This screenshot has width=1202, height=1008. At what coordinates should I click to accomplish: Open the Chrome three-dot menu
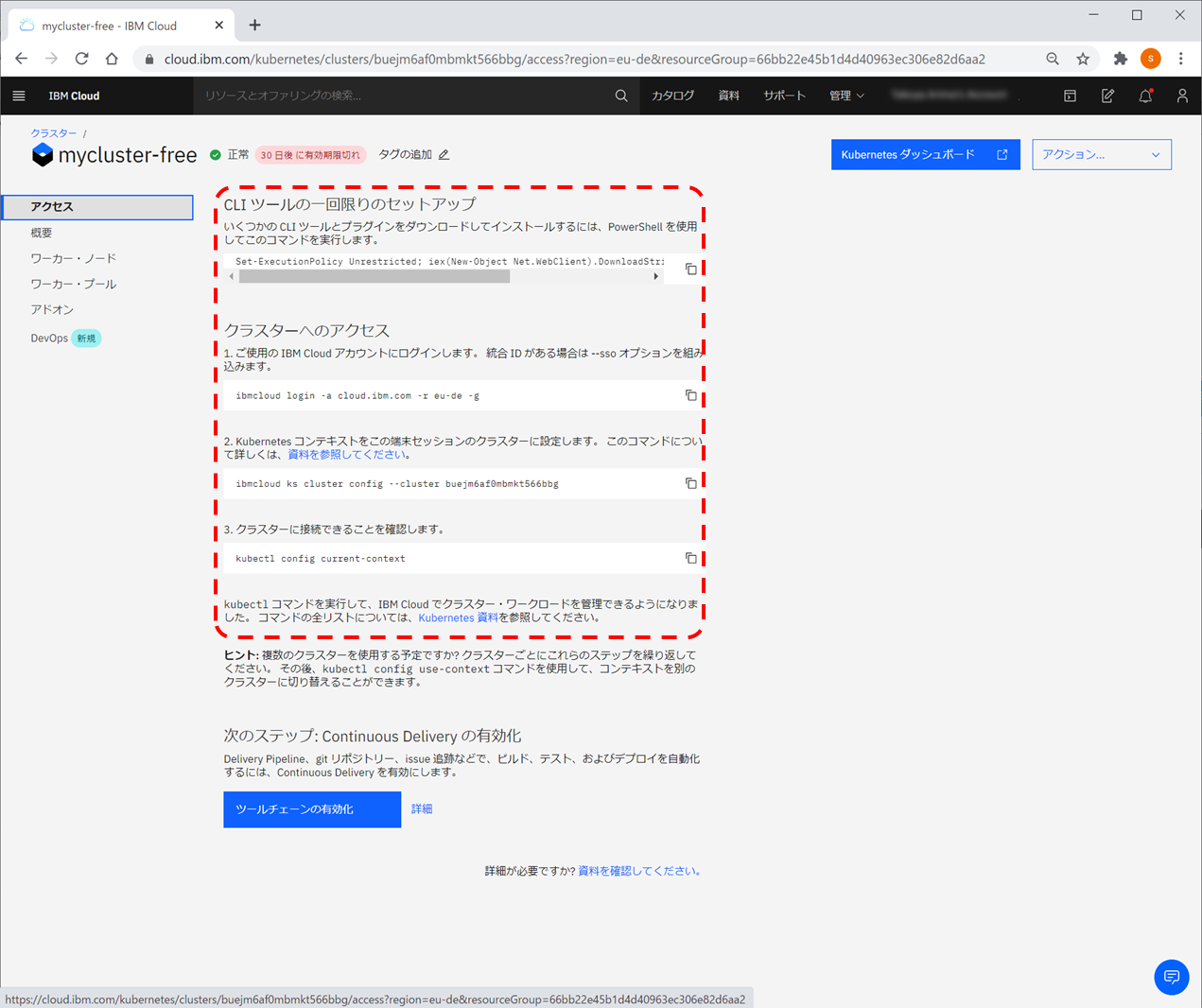(1181, 59)
